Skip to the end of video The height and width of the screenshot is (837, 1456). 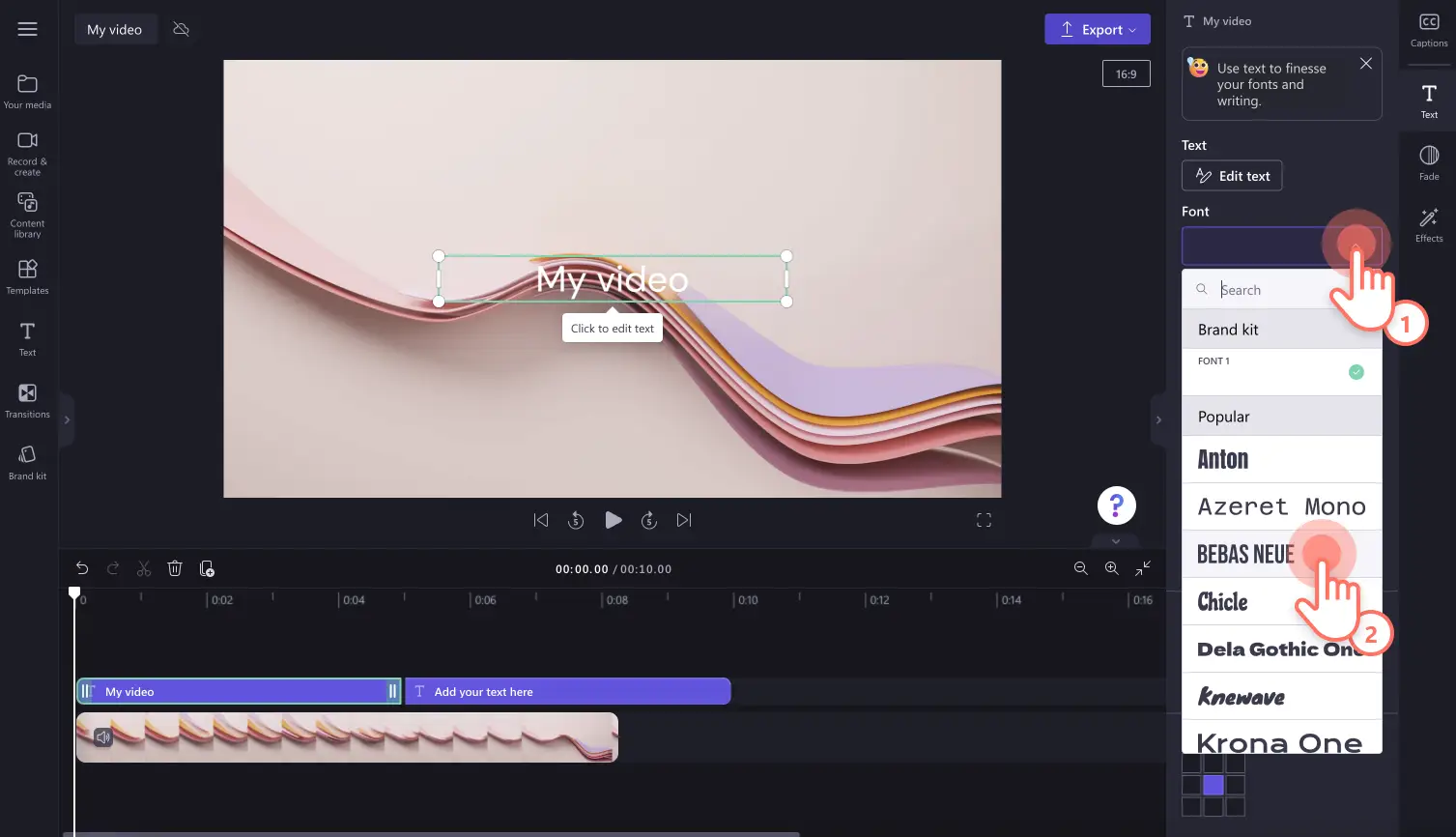(684, 520)
